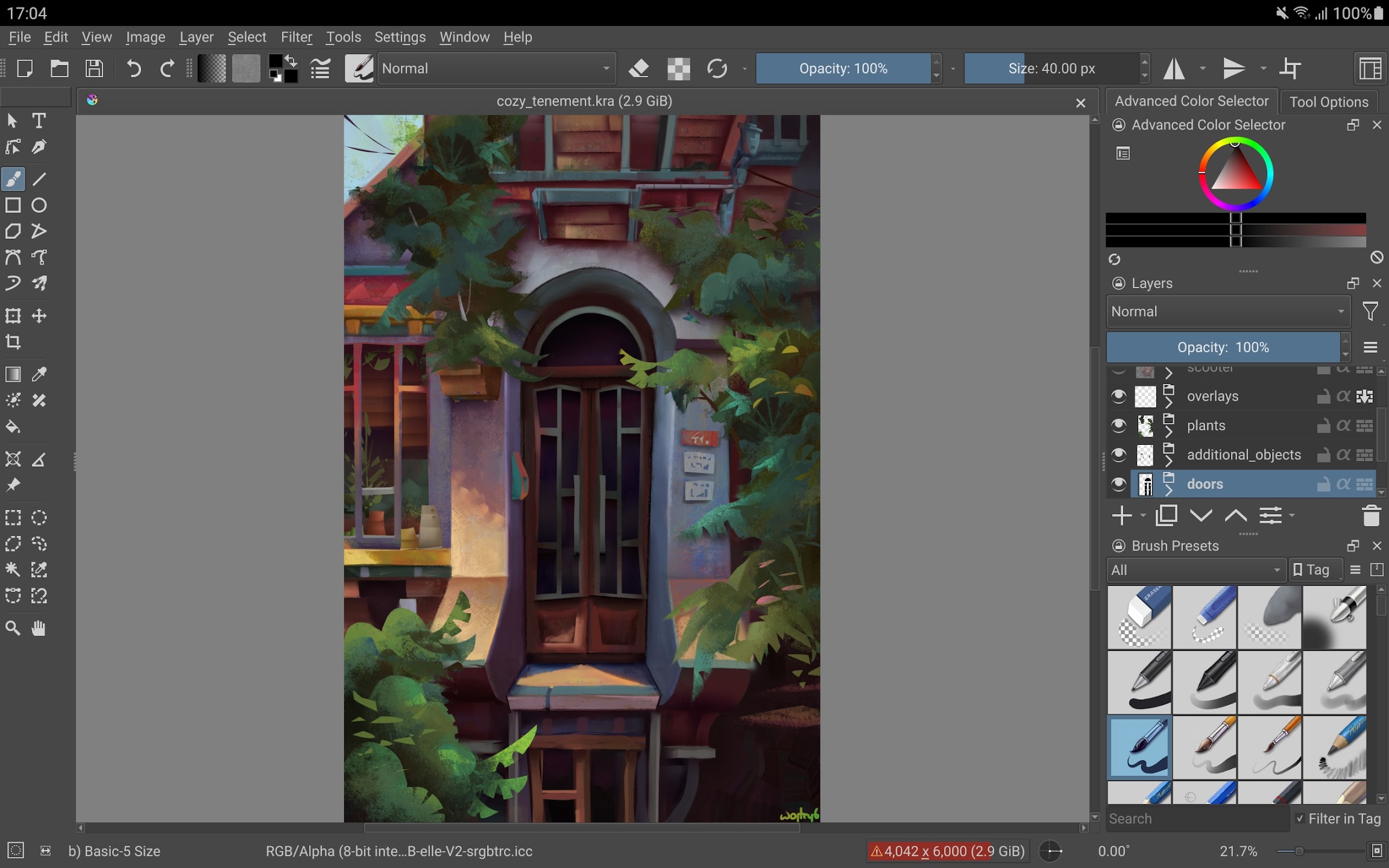Image resolution: width=1389 pixels, height=868 pixels.
Task: Select the Transform tool
Action: 14,315
